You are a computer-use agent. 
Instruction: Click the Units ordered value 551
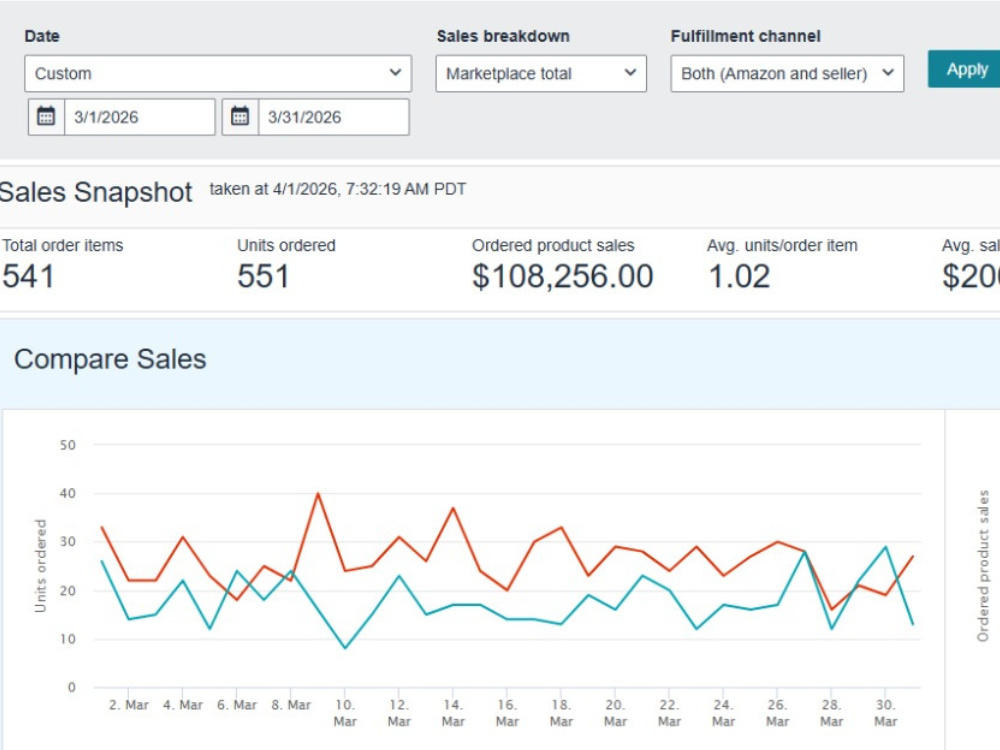click(263, 276)
